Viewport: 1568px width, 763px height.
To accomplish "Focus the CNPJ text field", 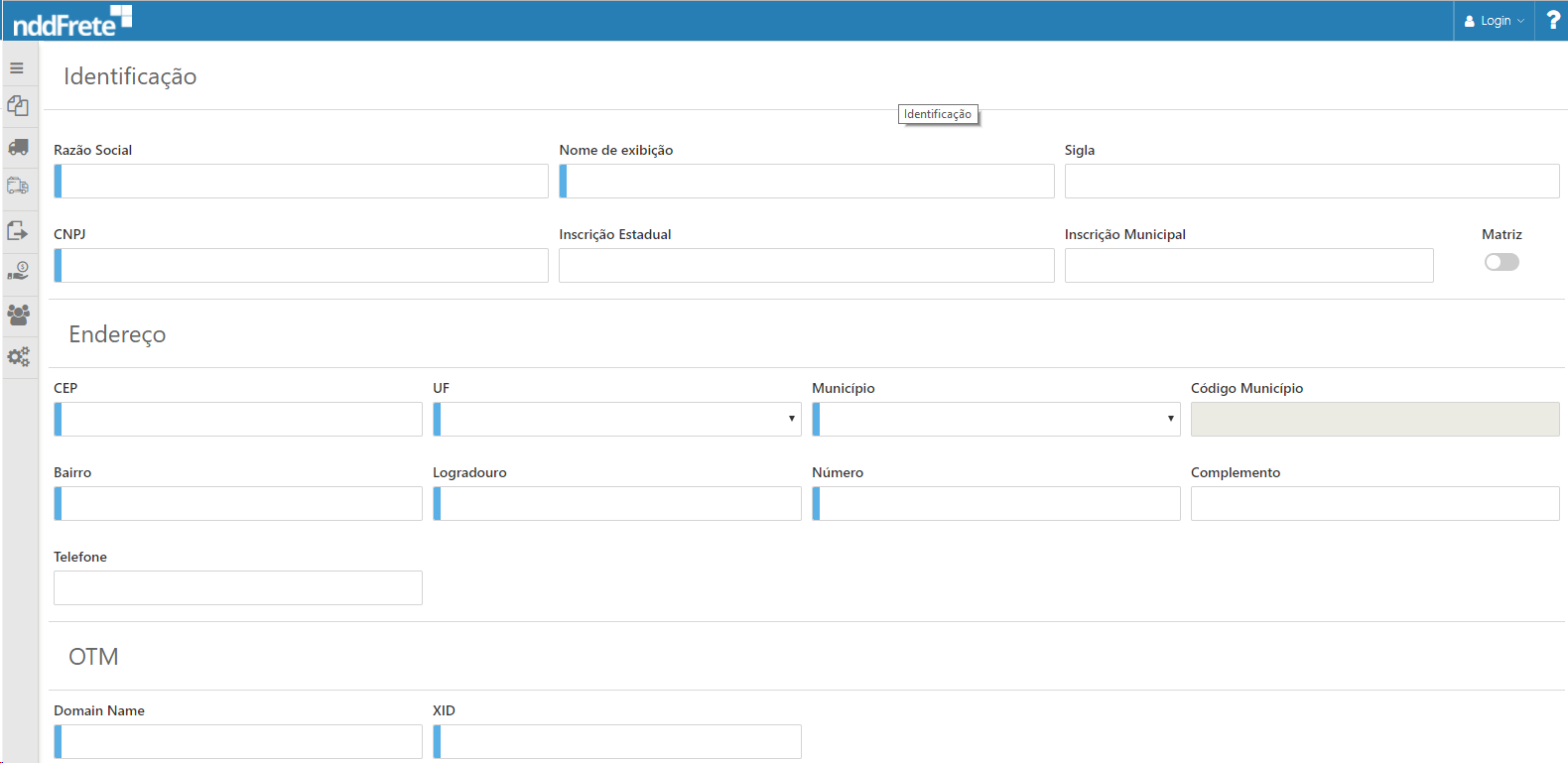I will 303,266.
